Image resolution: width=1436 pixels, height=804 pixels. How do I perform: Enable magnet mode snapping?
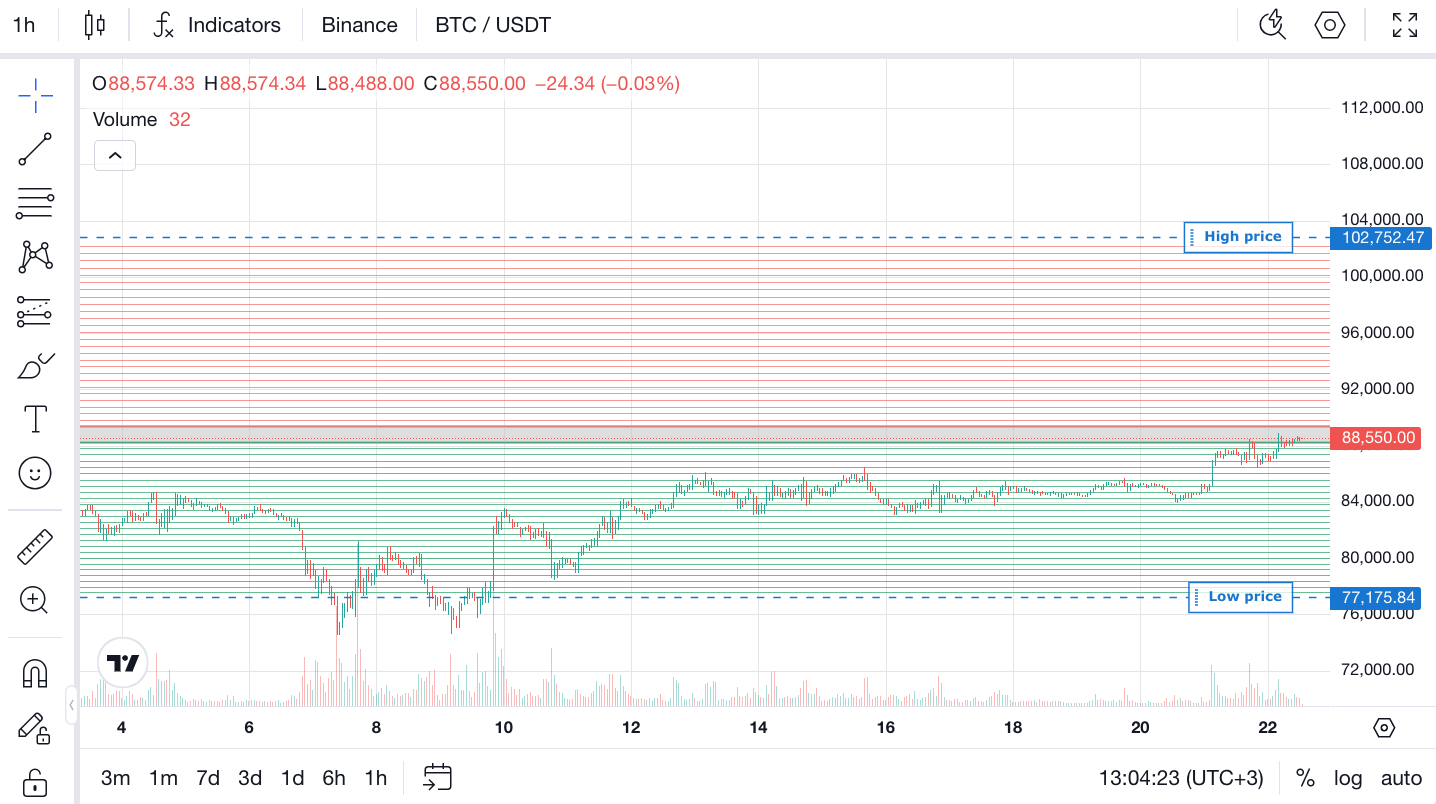(x=35, y=673)
